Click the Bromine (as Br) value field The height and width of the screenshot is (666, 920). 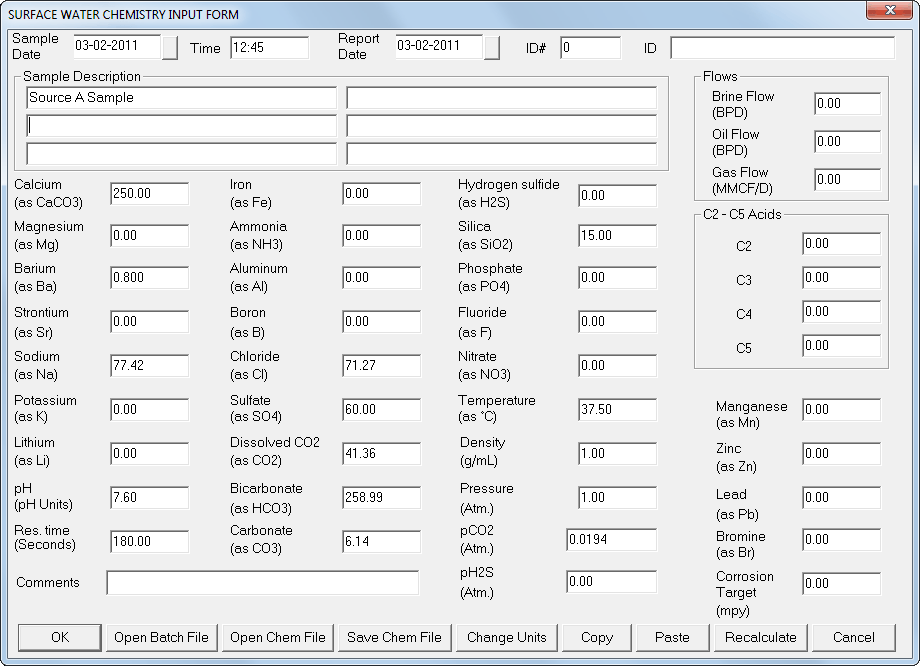tap(841, 540)
